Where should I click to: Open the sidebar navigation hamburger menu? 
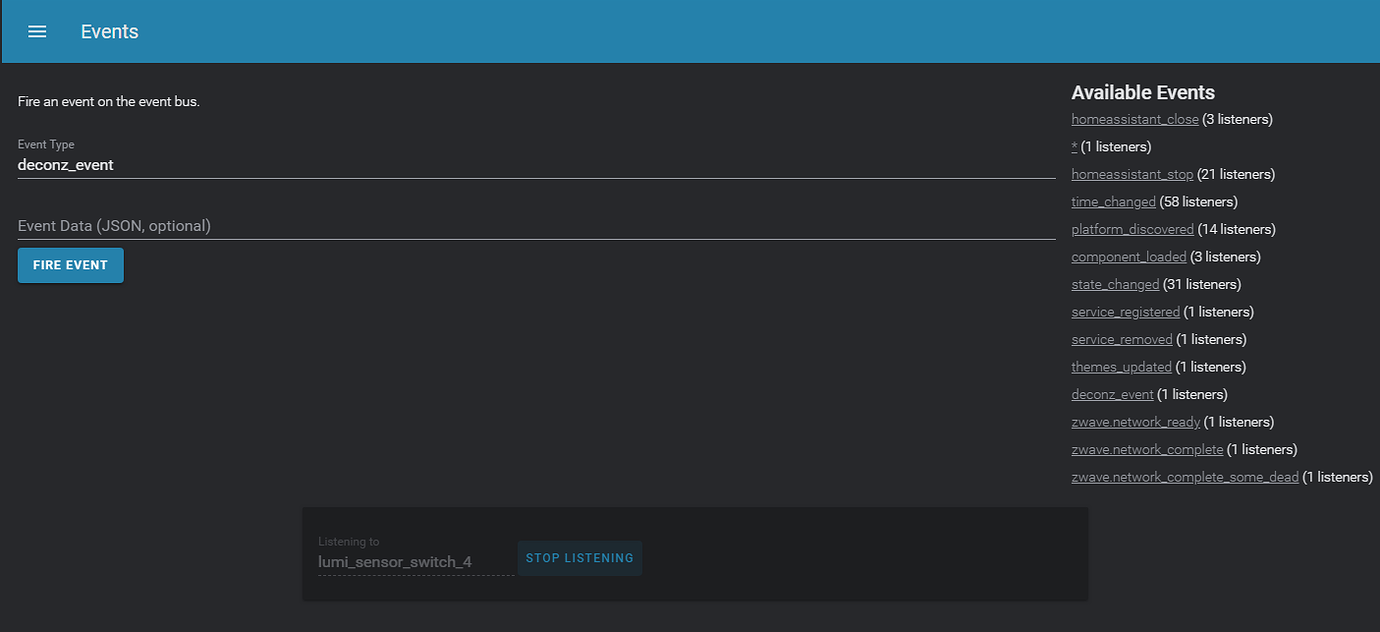point(37,31)
